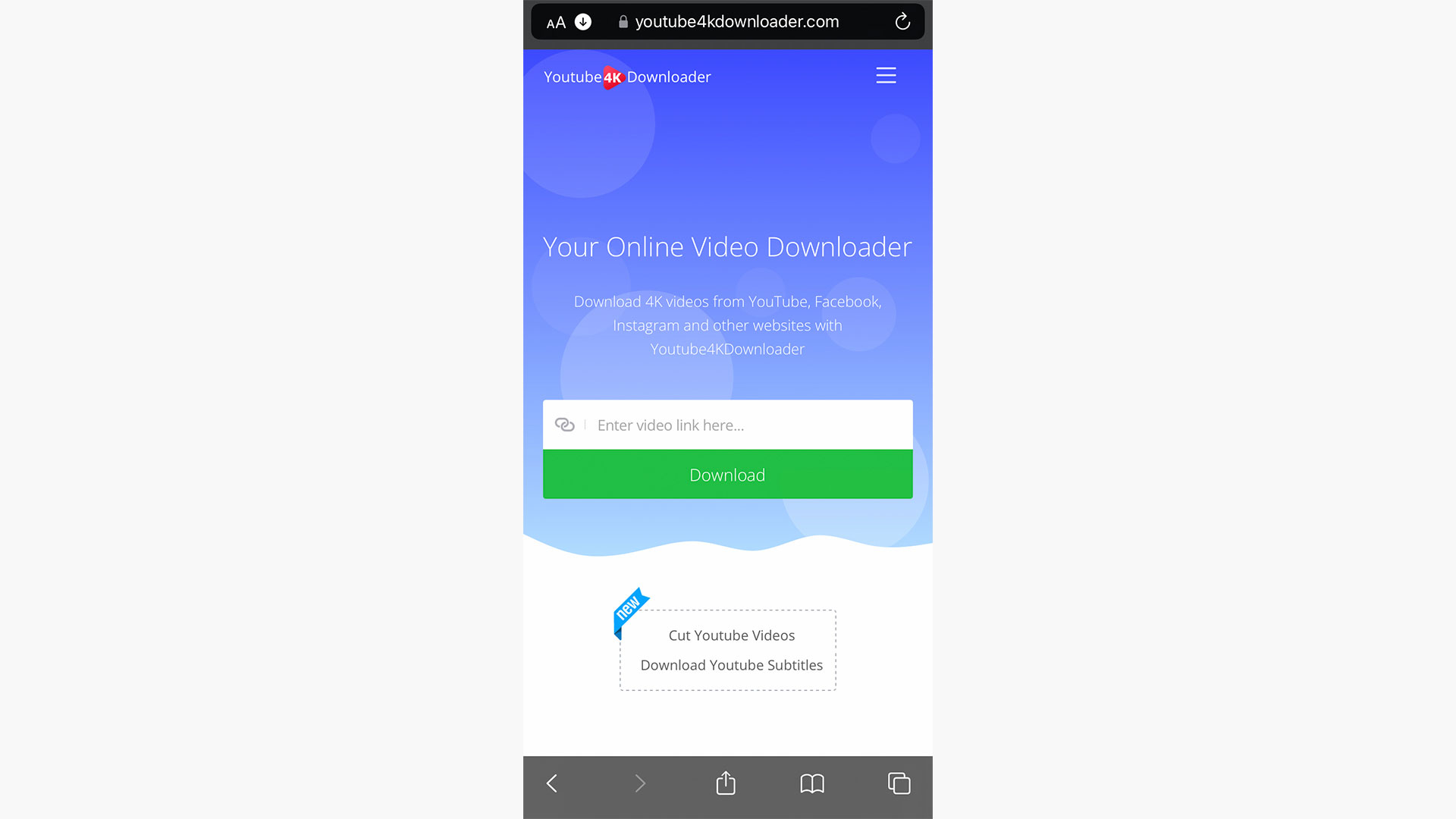Expand the Download Youtube Subtitles option

coord(731,664)
